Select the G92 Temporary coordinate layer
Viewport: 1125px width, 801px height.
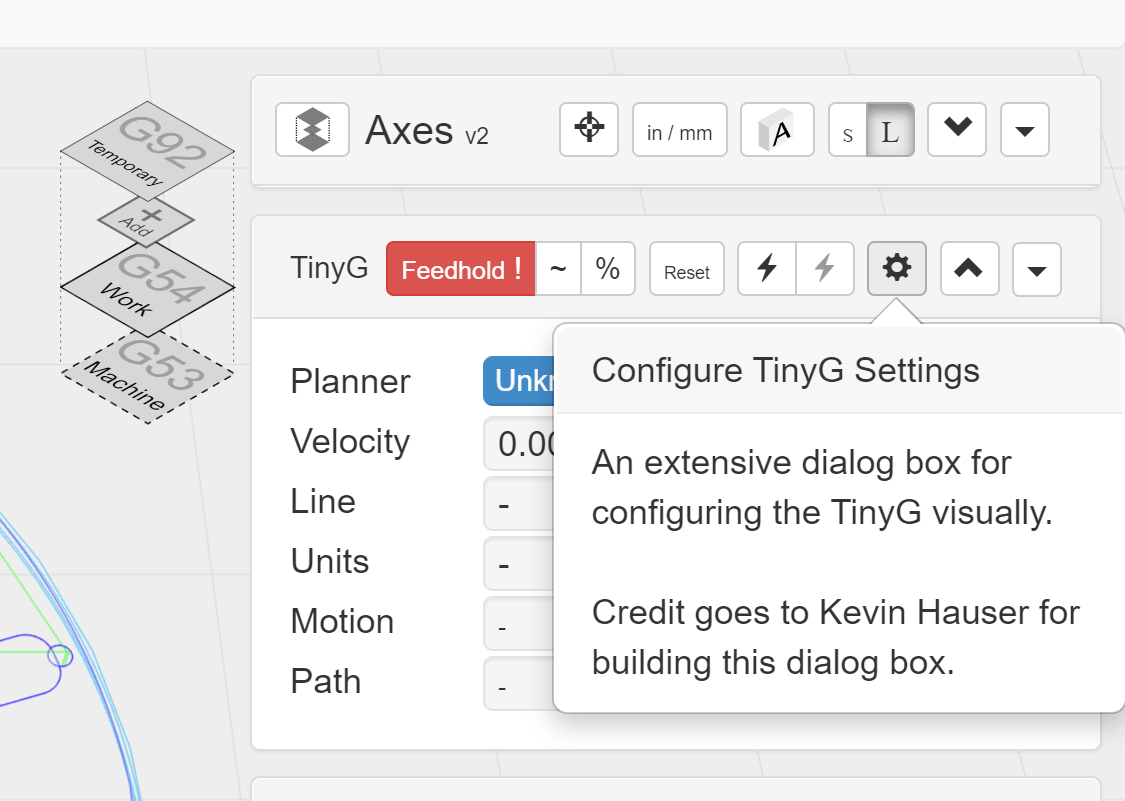coord(148,151)
